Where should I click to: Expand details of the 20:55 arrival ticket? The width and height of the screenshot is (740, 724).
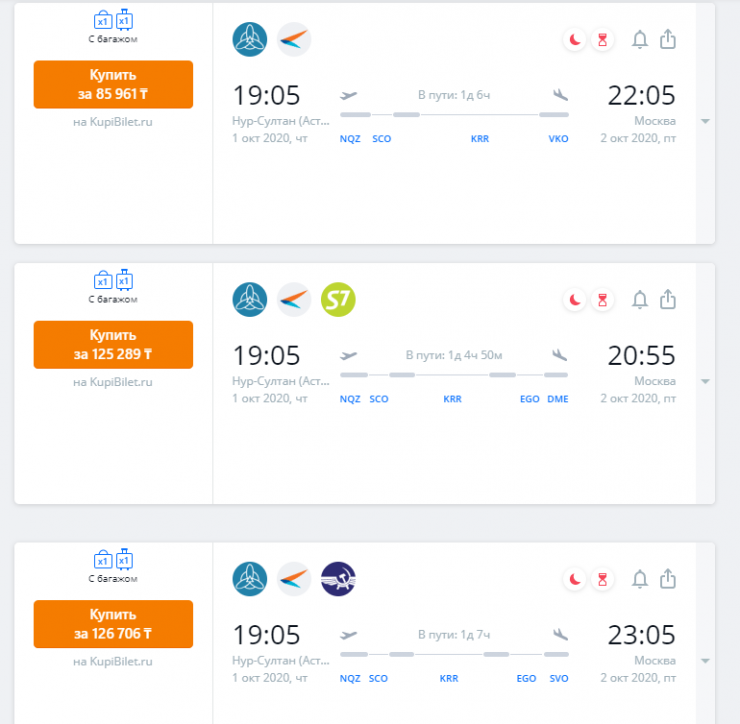705,381
